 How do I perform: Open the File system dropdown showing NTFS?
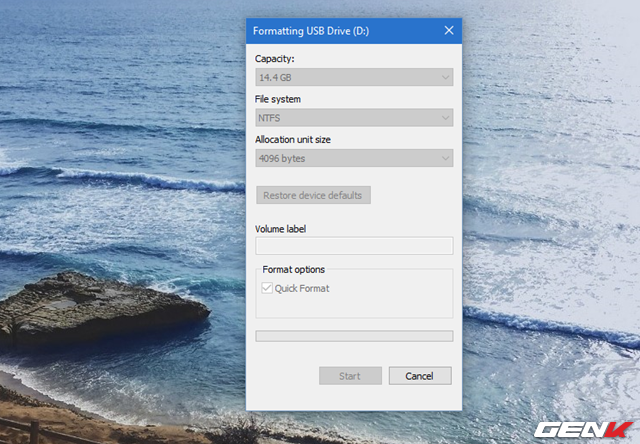click(x=354, y=118)
